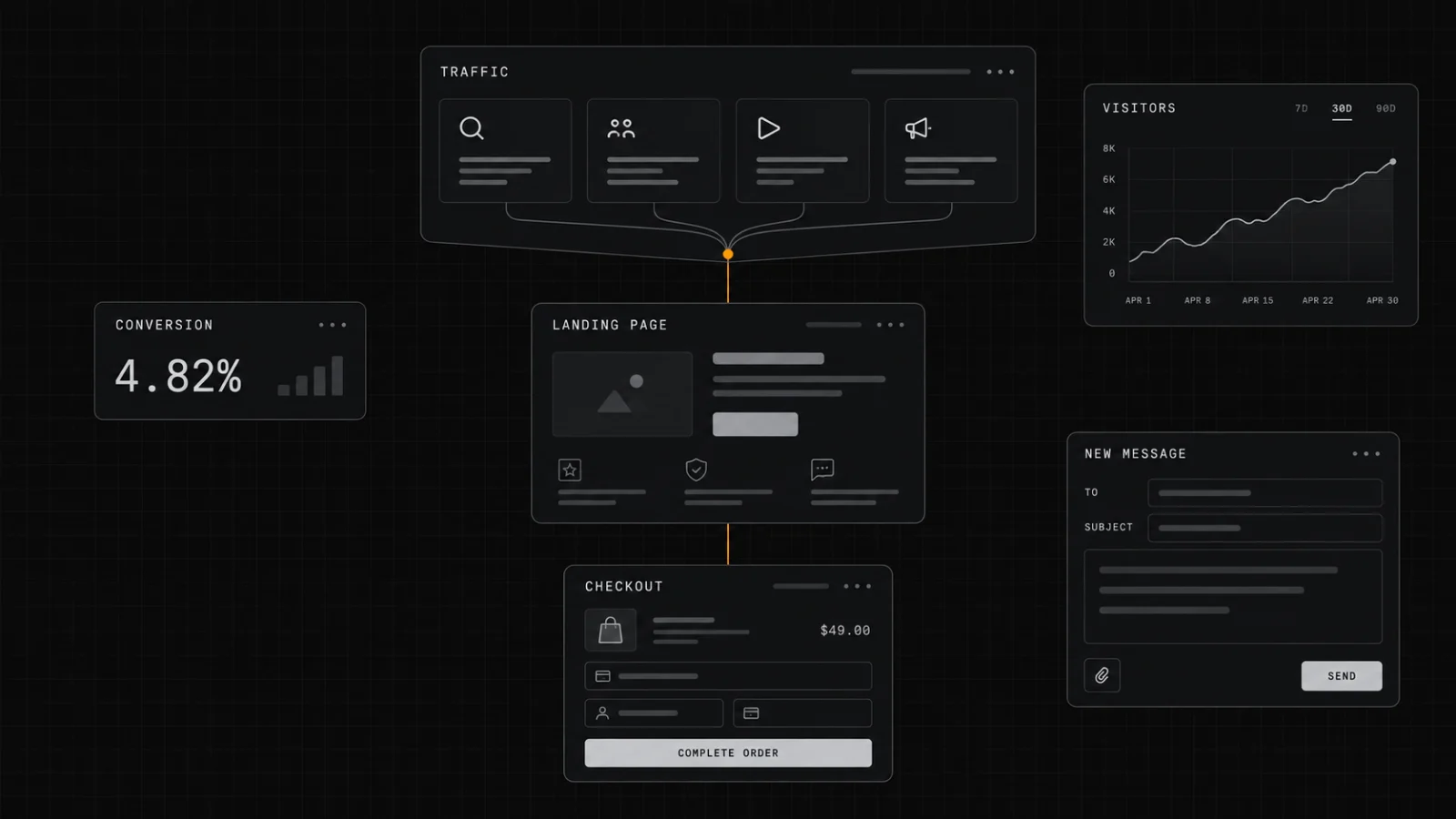Viewport: 1456px width, 819px height.
Task: Click the cardholder name field with person icon
Action: (x=654, y=713)
